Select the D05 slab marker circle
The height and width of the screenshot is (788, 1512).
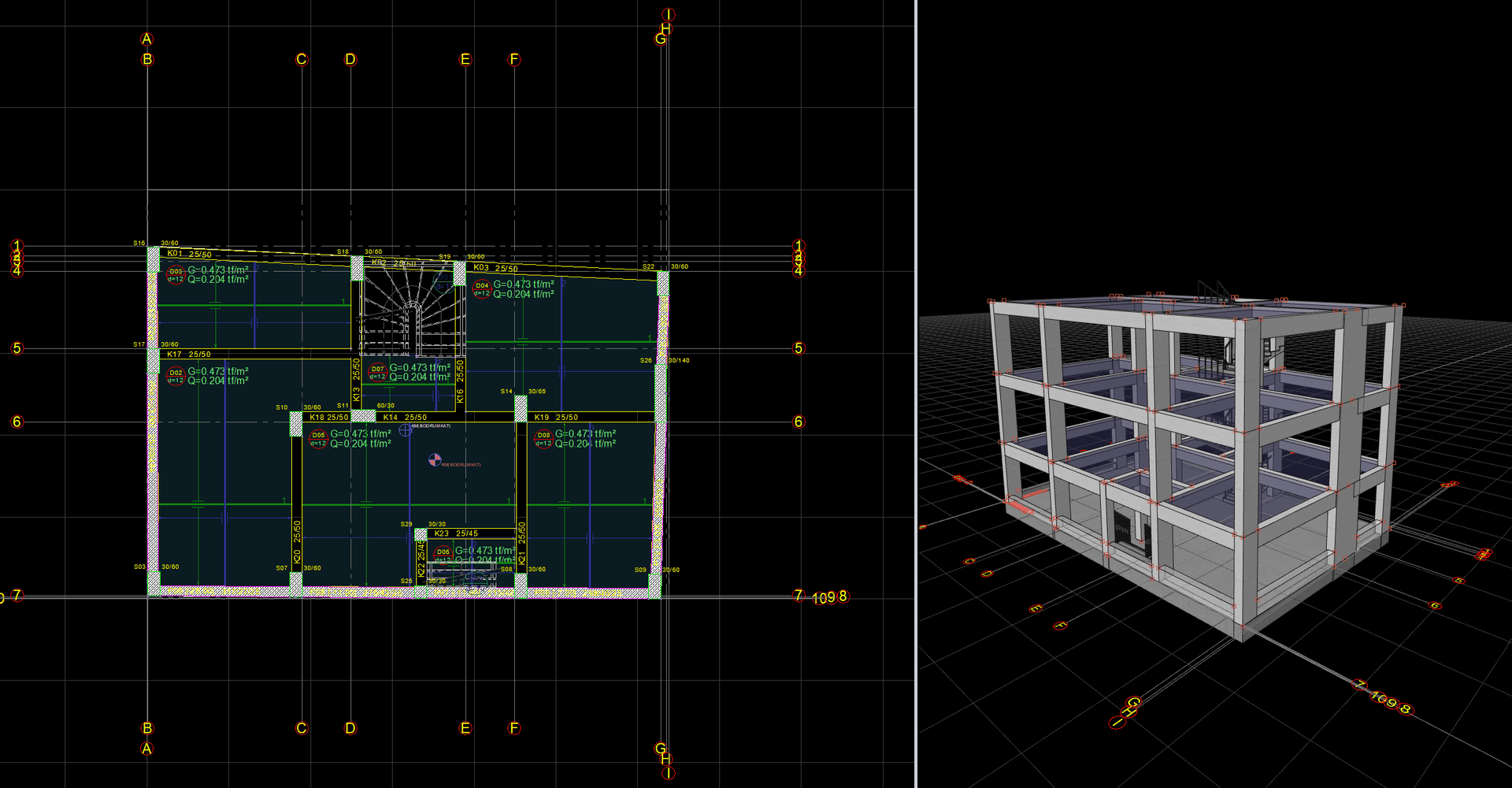tap(318, 439)
